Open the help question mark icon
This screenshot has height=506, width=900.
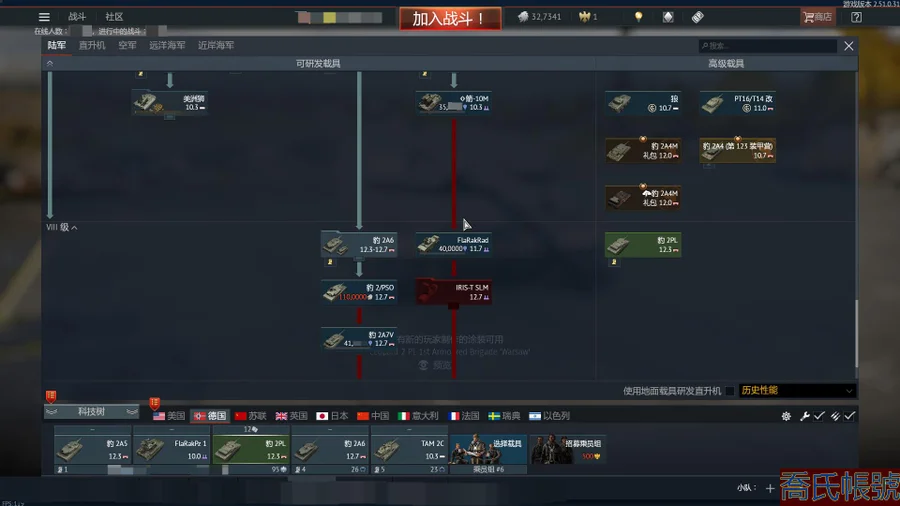pos(856,17)
